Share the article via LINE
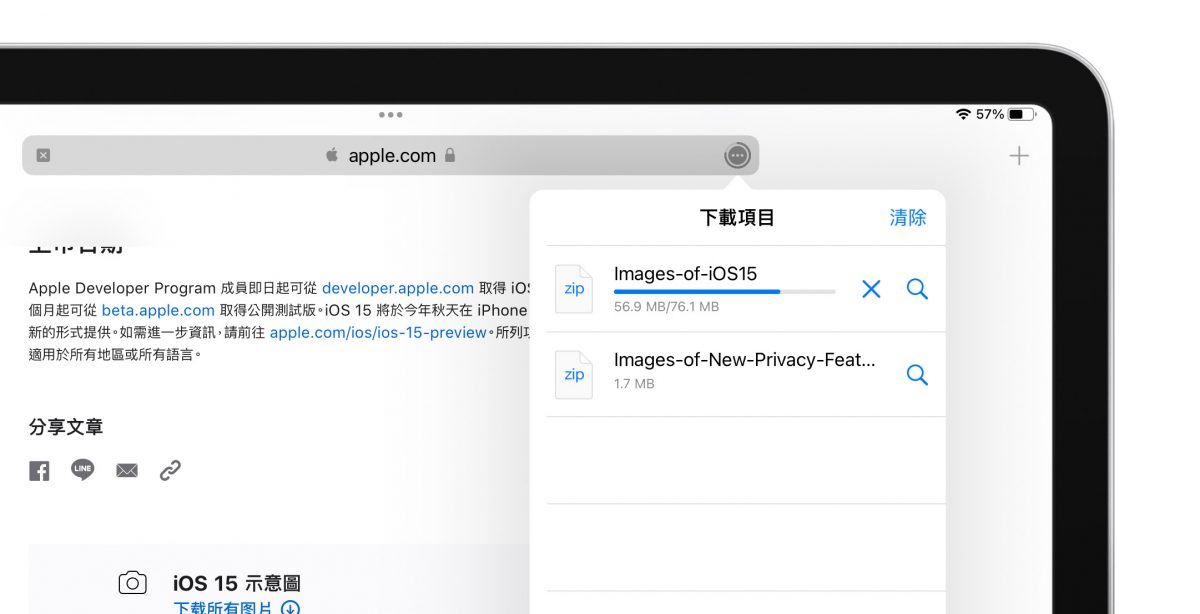1200x614 pixels. point(83,470)
